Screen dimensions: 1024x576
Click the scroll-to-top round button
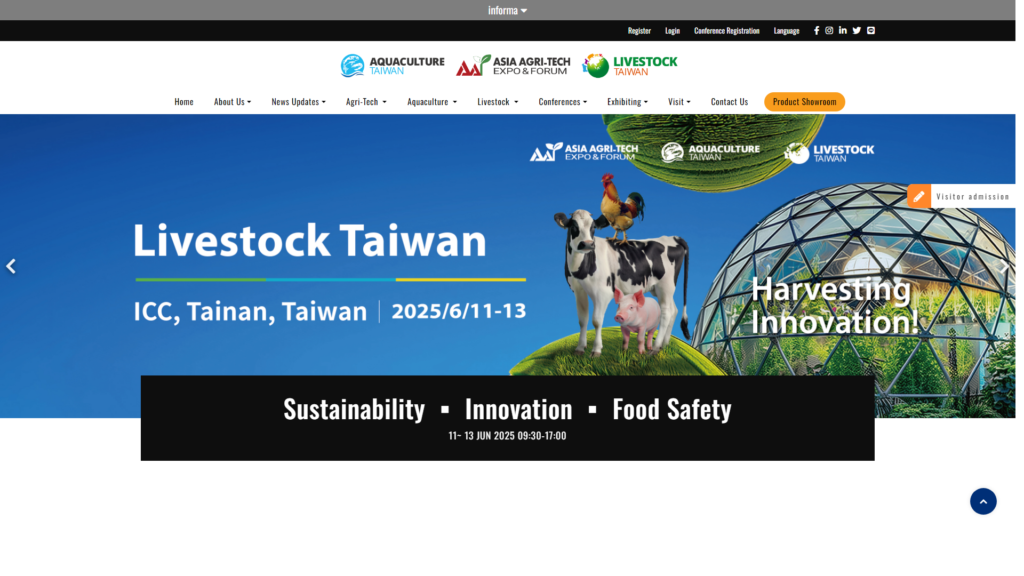click(984, 502)
